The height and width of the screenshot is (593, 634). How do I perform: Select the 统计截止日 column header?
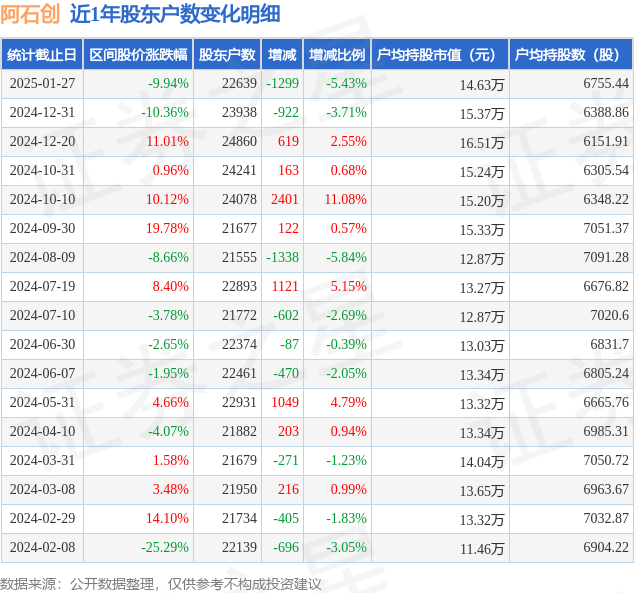click(x=42, y=55)
